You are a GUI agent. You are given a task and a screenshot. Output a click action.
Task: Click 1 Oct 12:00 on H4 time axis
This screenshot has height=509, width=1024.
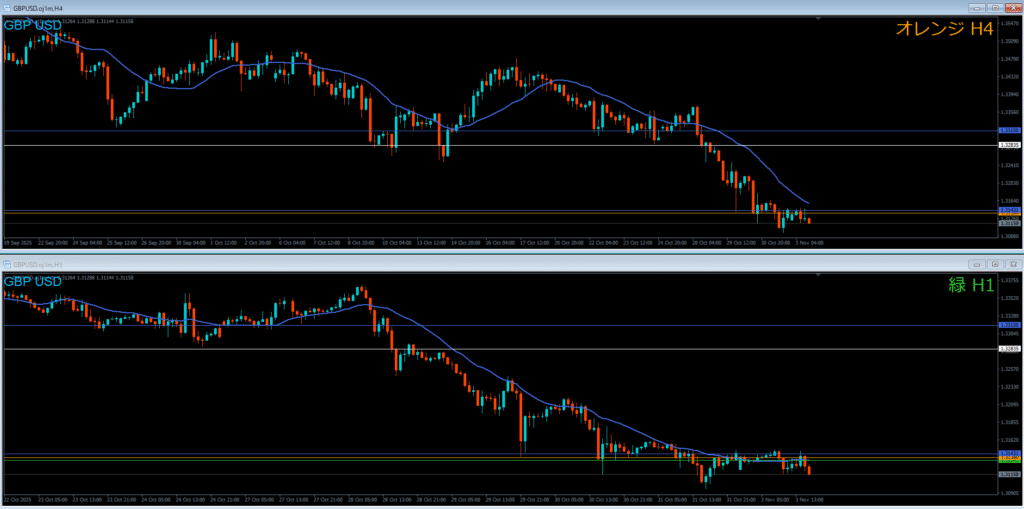coord(224,242)
